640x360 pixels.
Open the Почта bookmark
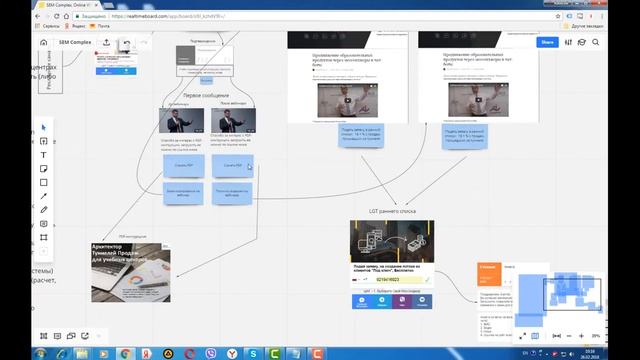tap(100, 26)
